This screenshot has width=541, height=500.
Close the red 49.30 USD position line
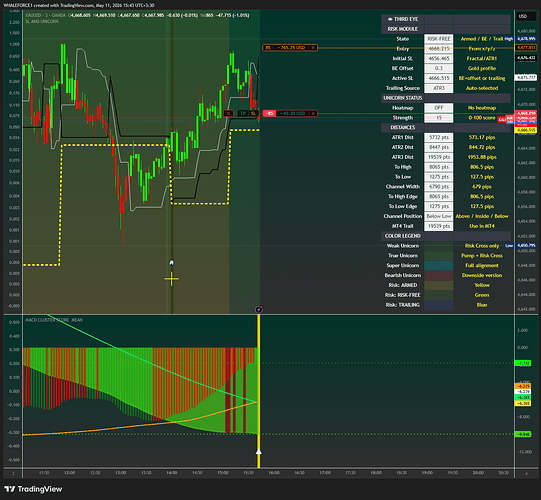pyautogui.click(x=313, y=113)
